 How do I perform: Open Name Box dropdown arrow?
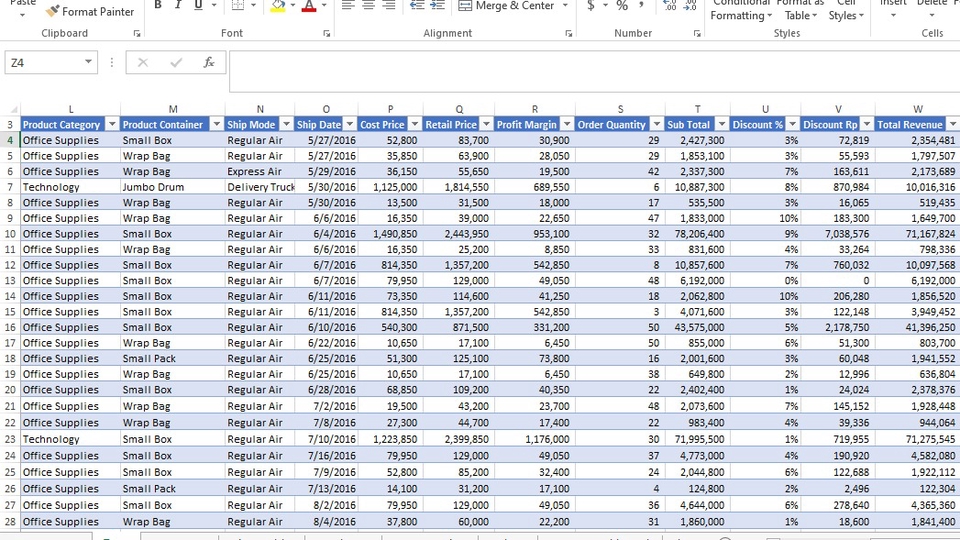pos(88,62)
